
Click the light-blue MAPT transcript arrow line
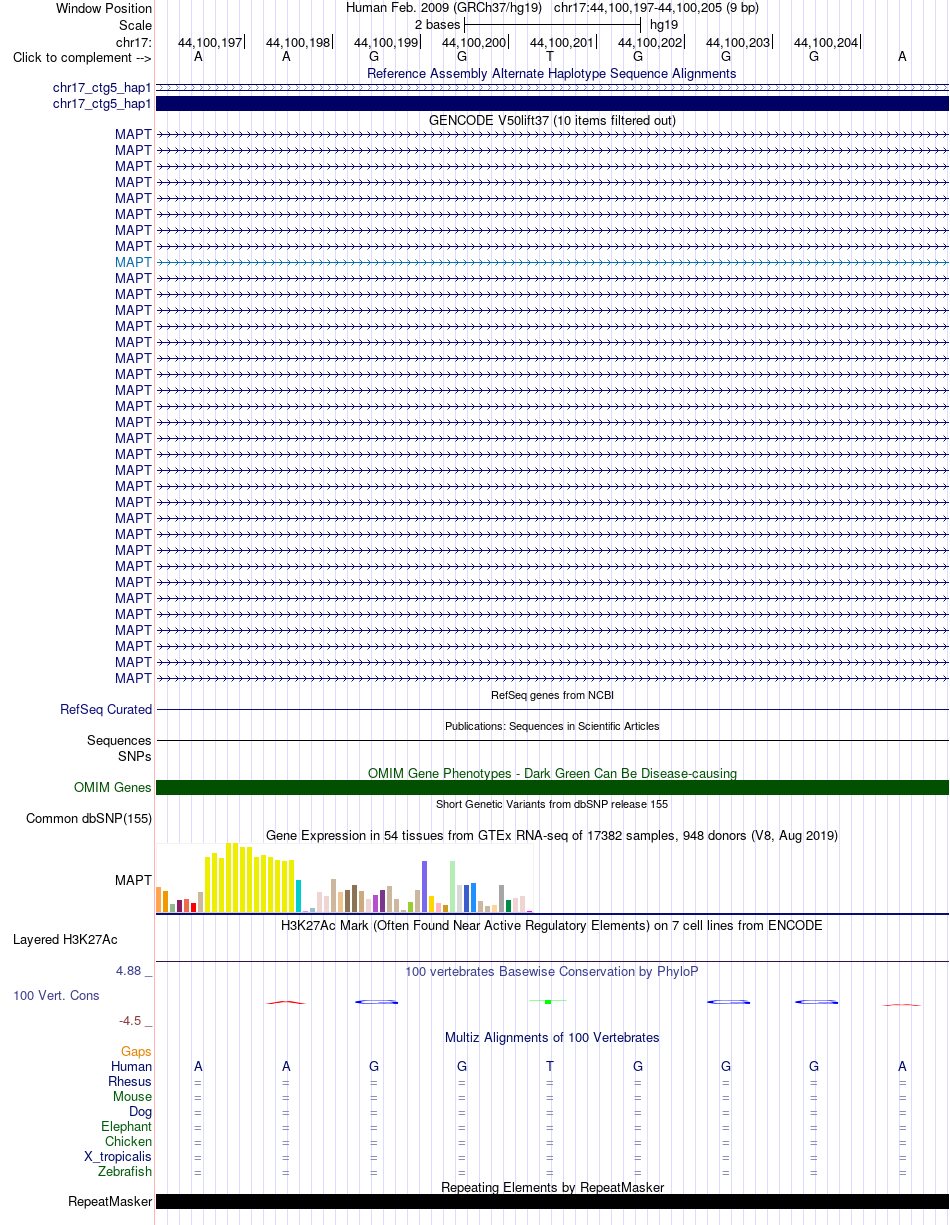pyautogui.click(x=552, y=262)
